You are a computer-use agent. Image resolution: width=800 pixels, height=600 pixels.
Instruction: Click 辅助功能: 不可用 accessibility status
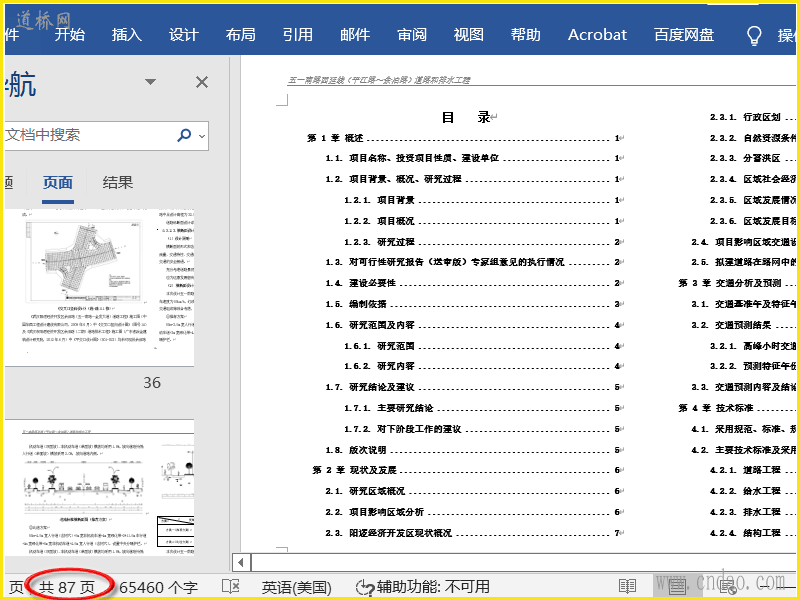click(422, 587)
